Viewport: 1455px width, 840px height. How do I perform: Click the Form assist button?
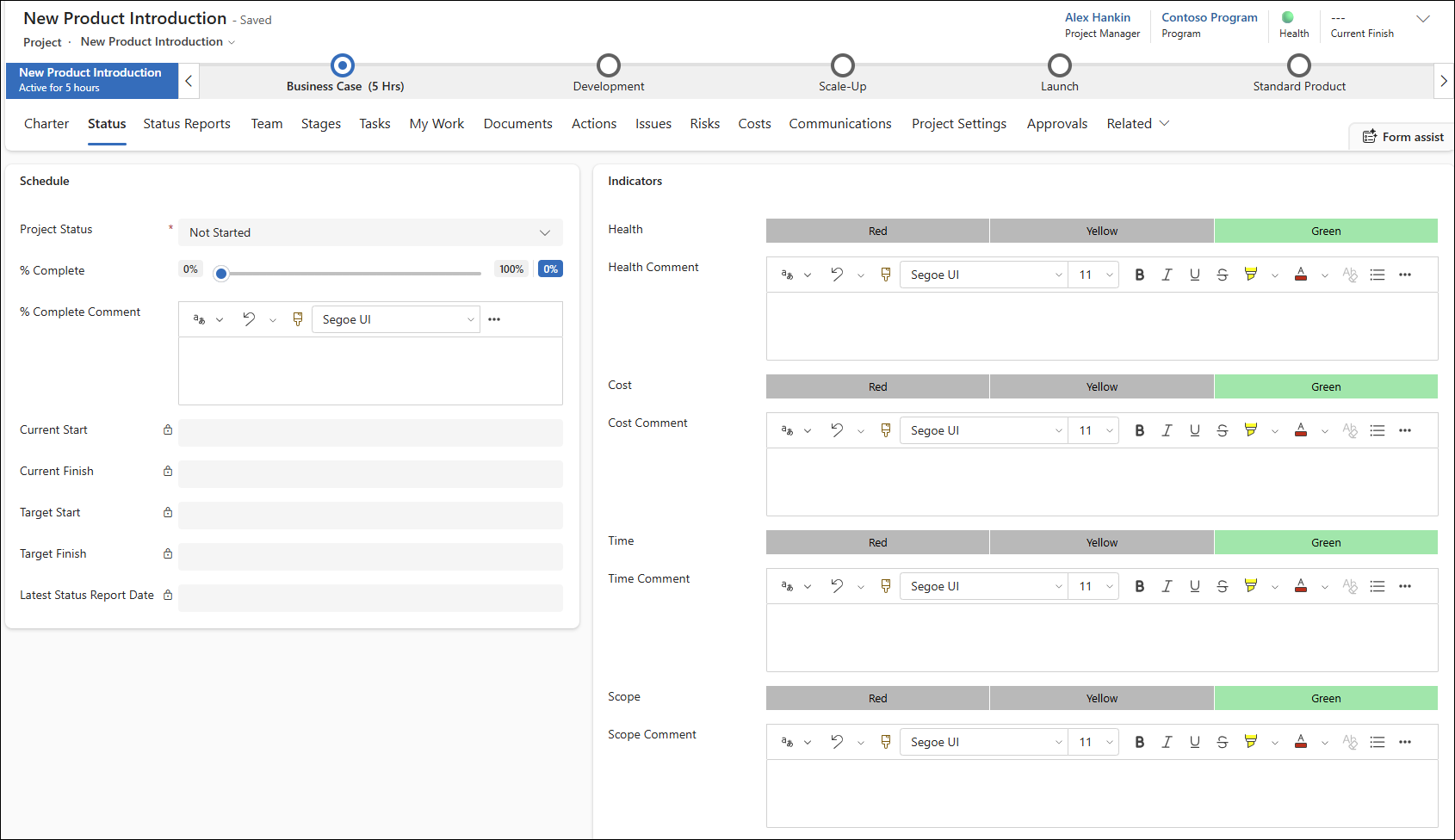click(x=1402, y=137)
